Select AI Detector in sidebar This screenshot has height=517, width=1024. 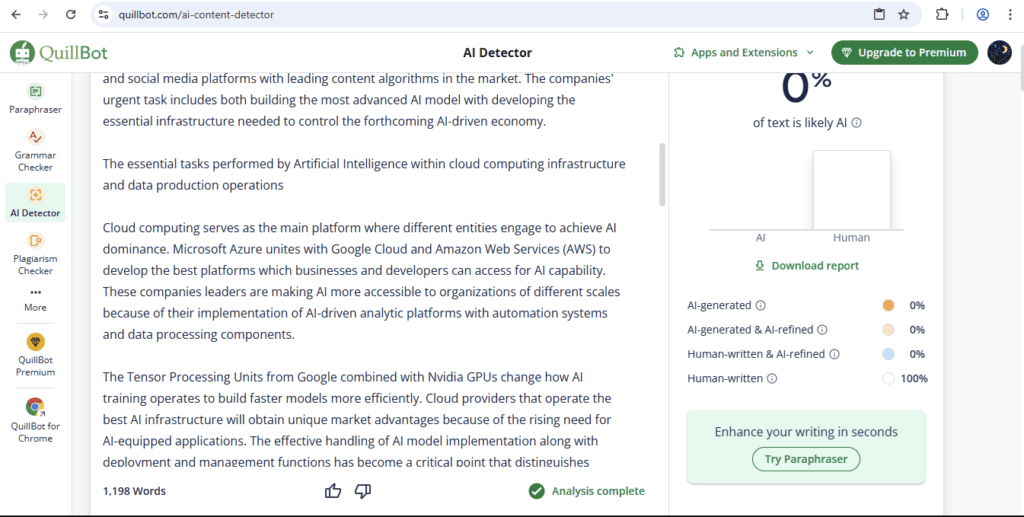click(35, 202)
